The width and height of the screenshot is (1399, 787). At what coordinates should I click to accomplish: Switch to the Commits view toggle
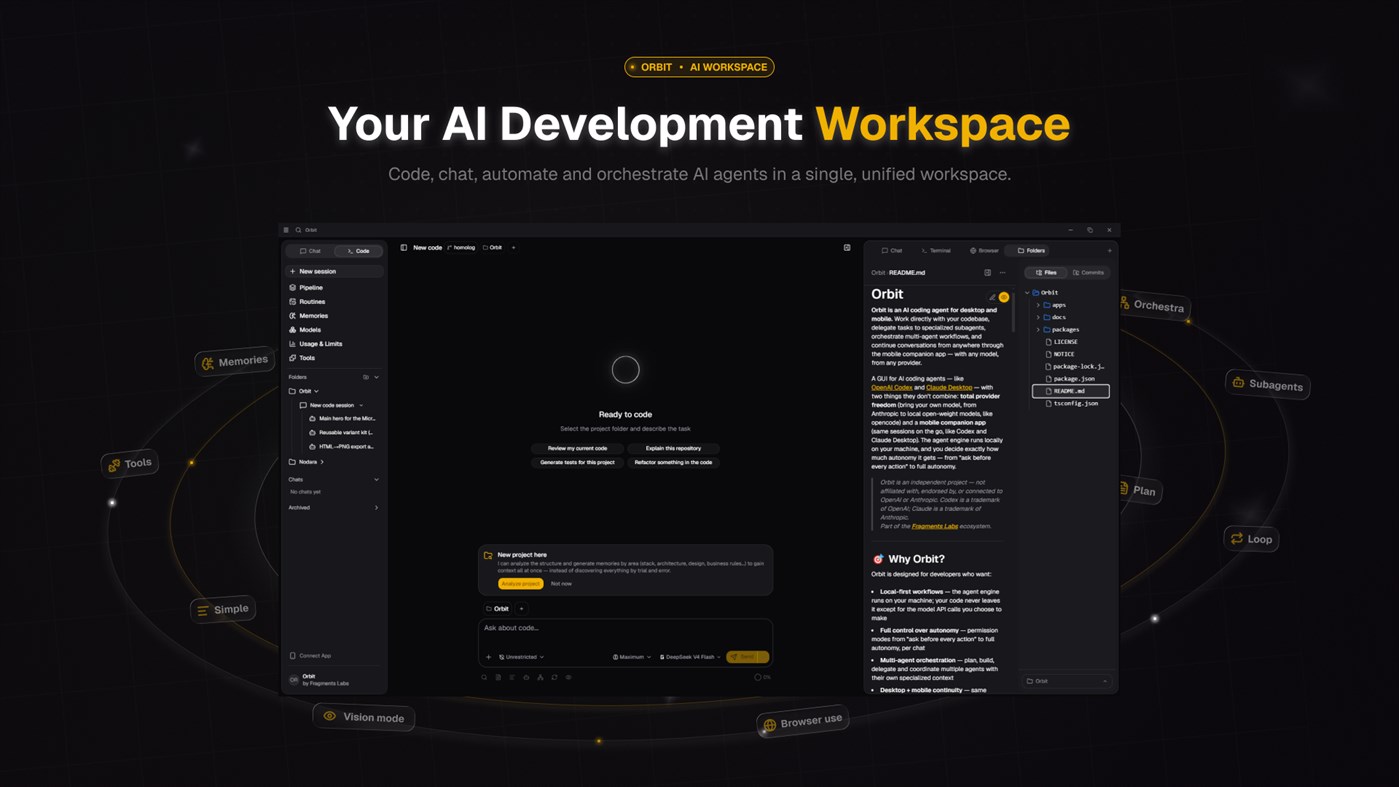pyautogui.click(x=1088, y=272)
